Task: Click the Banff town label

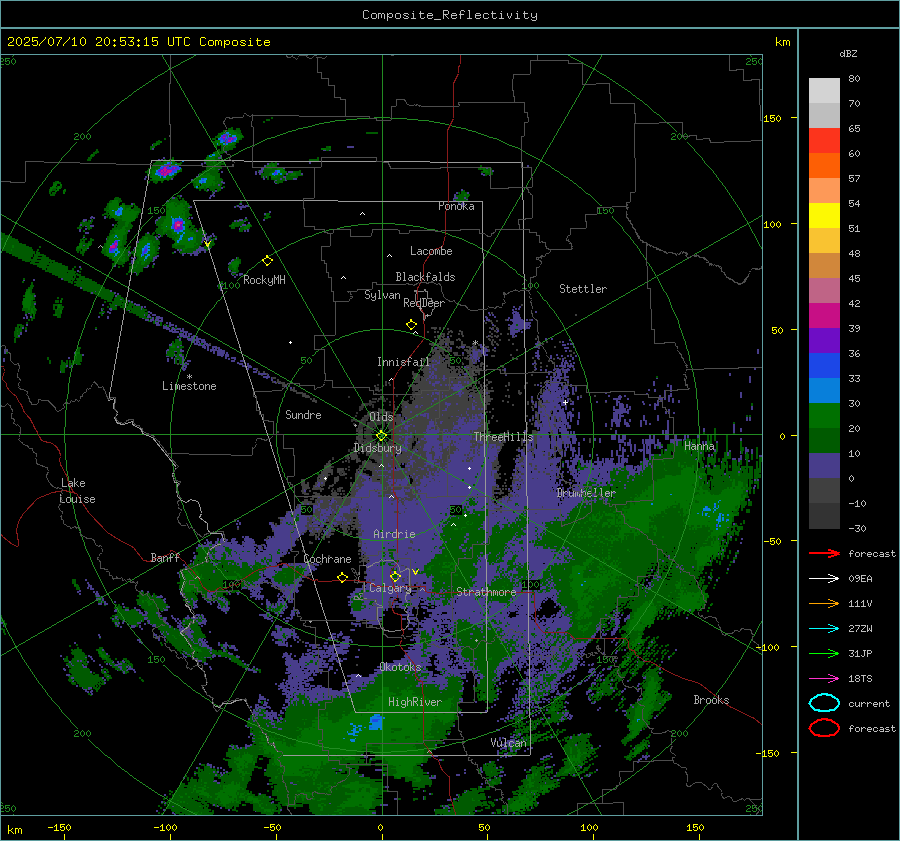Action: pyautogui.click(x=165, y=557)
